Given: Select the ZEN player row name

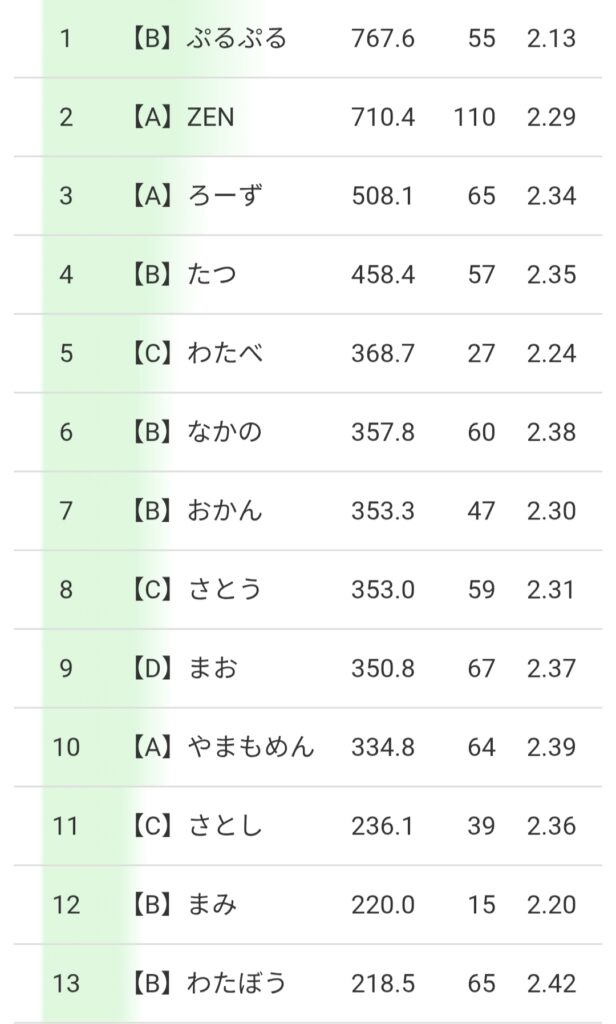Looking at the screenshot, I should 210,118.
